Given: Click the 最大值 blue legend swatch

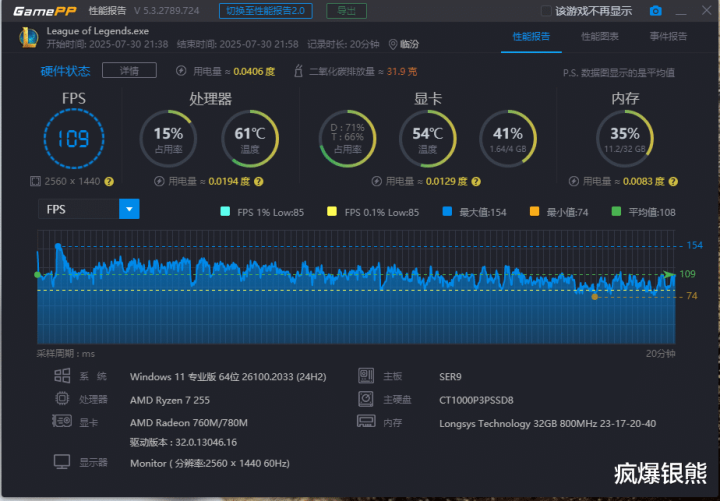Looking at the screenshot, I should coord(447,211).
